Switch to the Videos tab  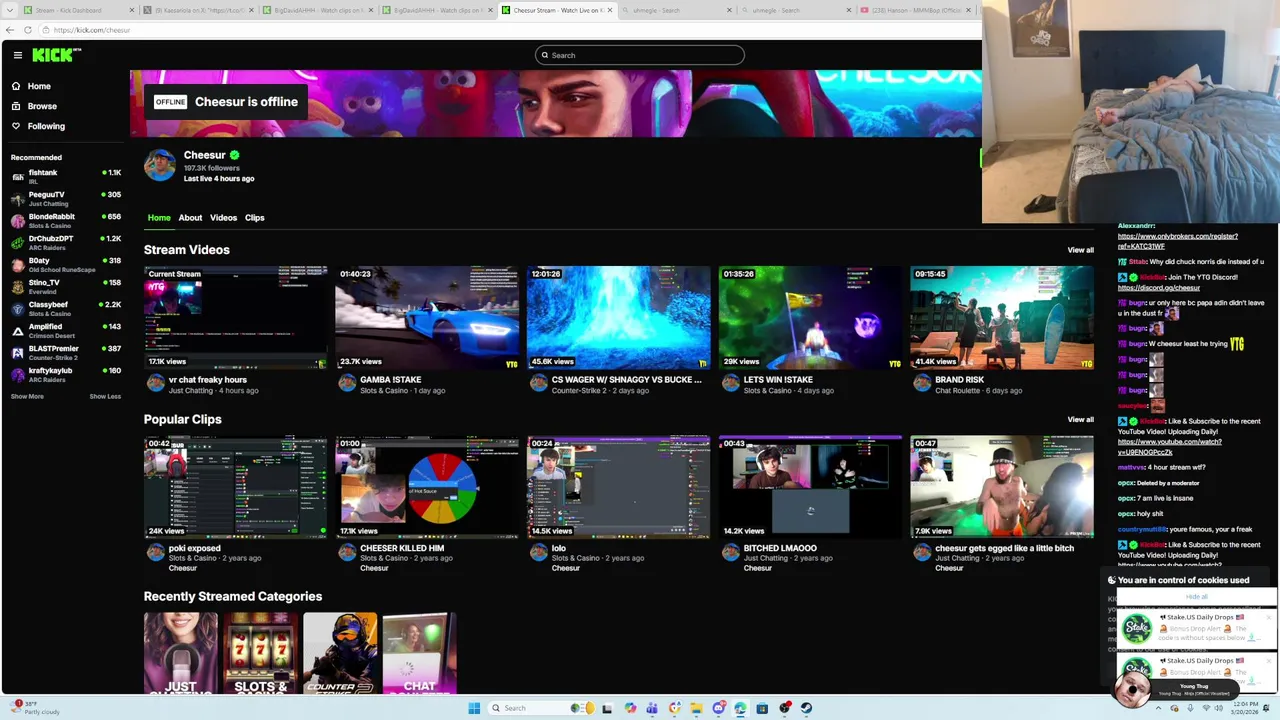click(x=223, y=217)
